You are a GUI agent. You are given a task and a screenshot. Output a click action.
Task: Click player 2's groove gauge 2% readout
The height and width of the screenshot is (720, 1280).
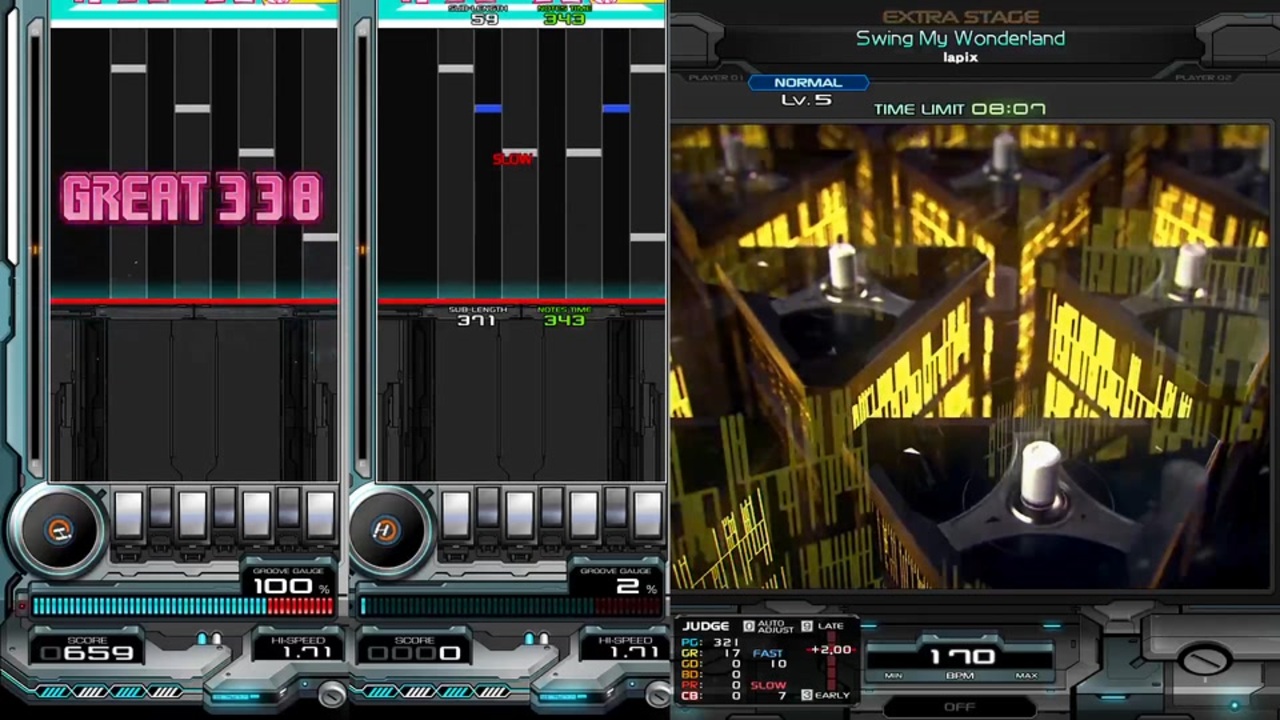[636, 586]
